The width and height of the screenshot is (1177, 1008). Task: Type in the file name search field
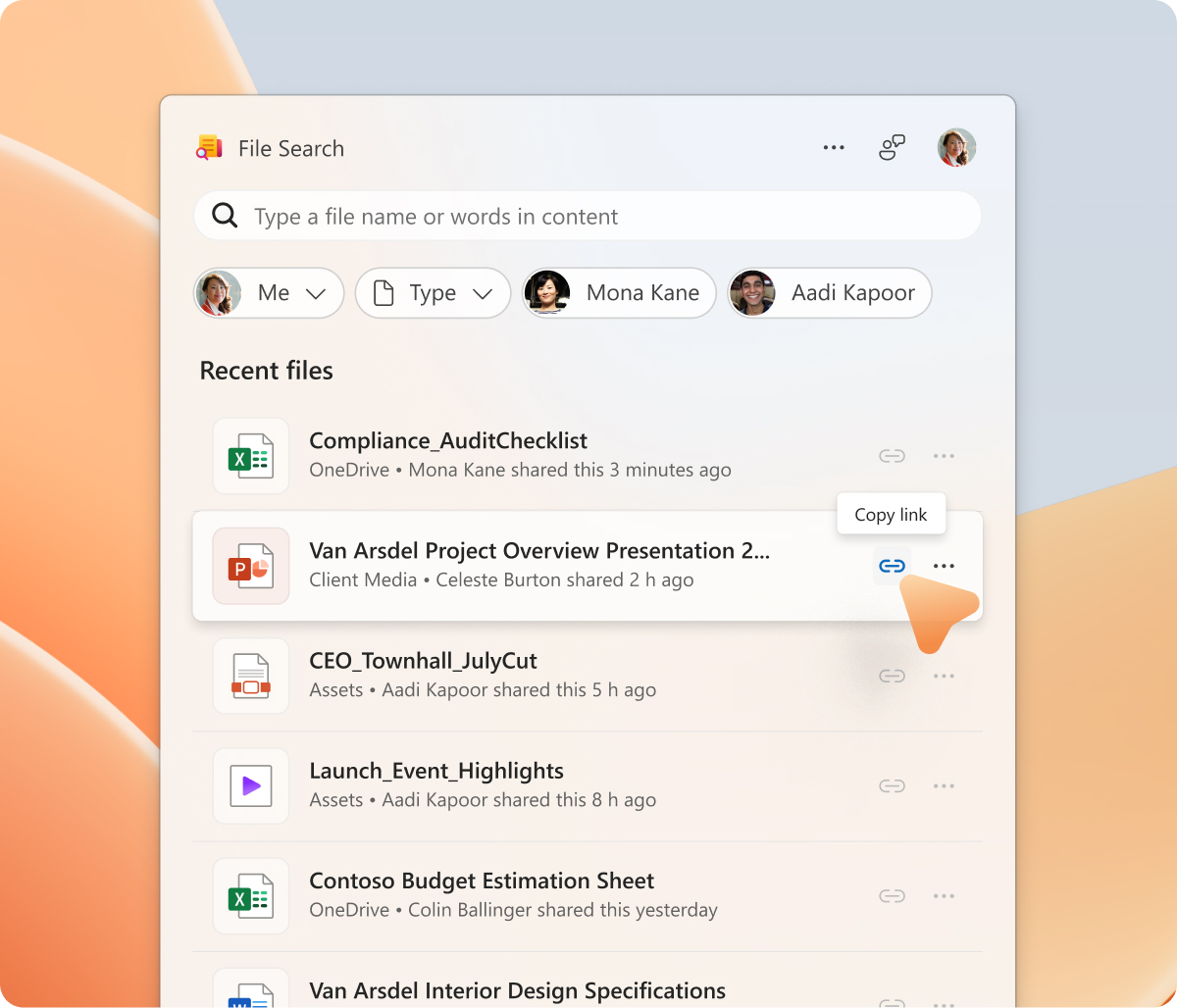[x=588, y=217]
